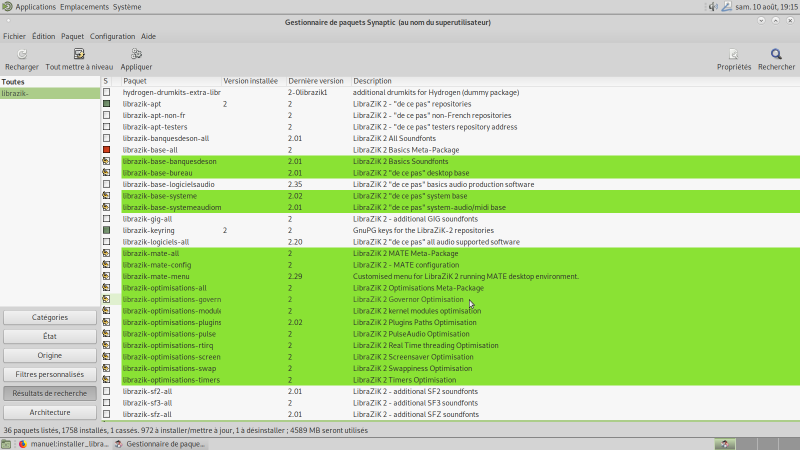This screenshot has height=450, width=800.
Task: Click status icon of librazik-optimisations-govern
Action: 106,299
